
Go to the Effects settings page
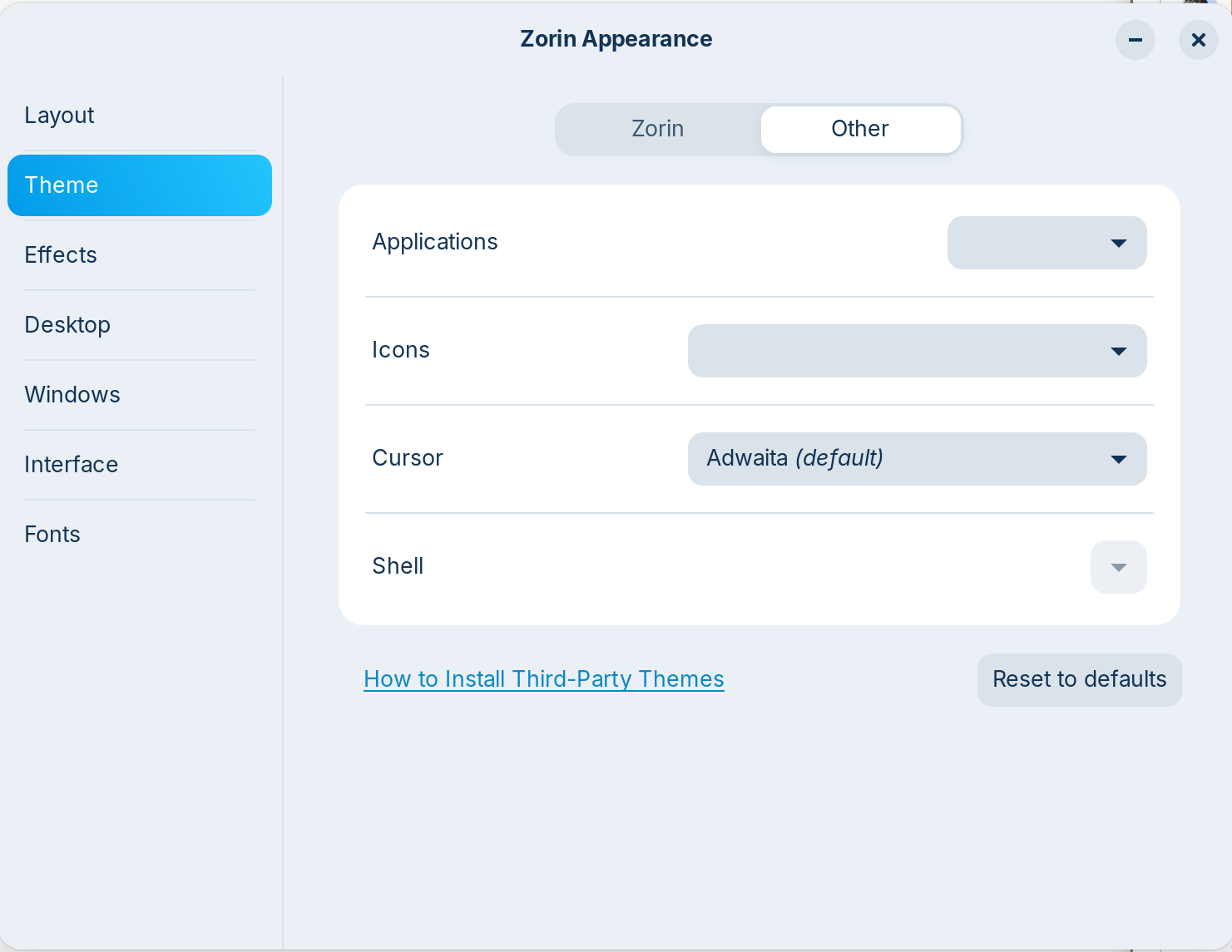point(62,255)
